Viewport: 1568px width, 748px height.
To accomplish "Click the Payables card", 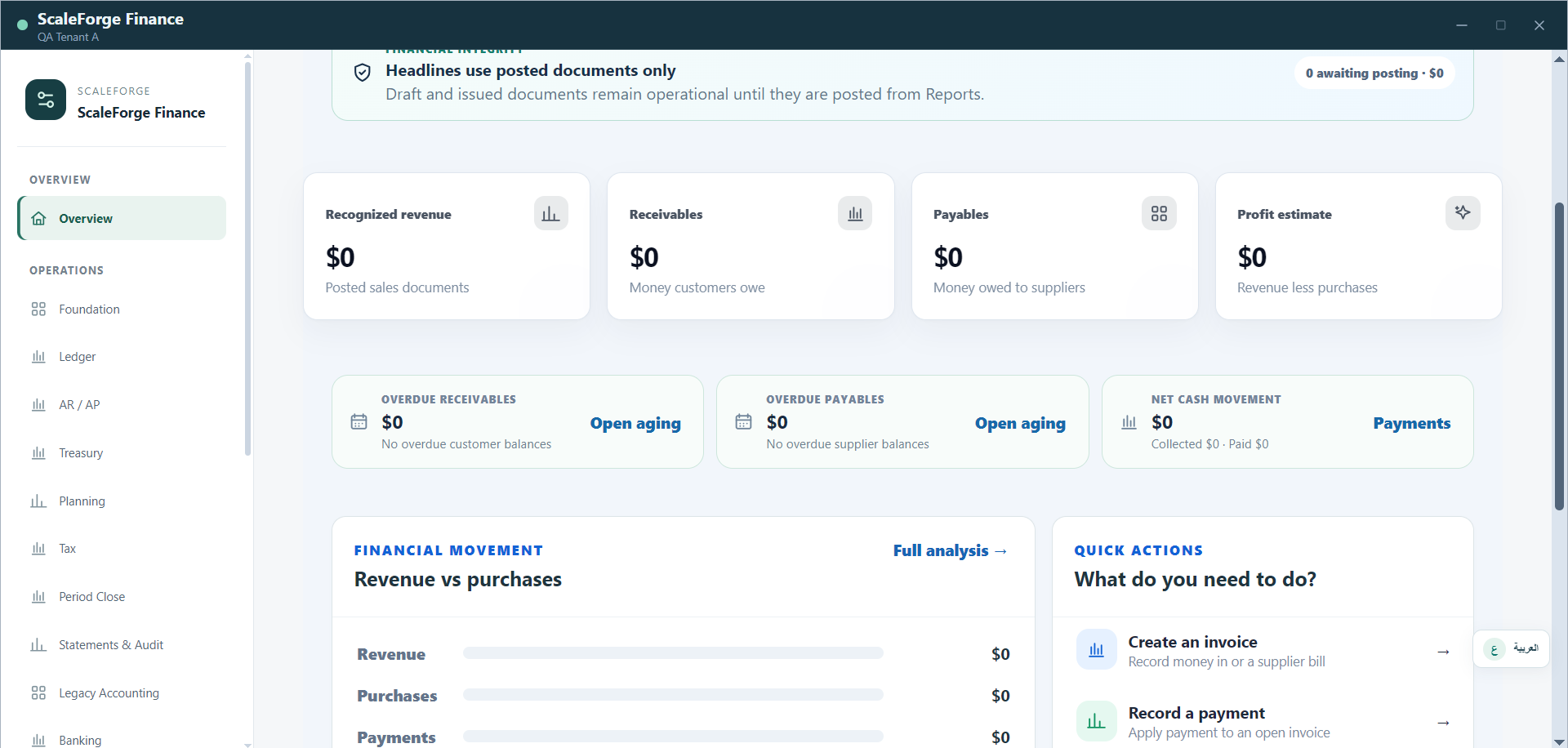I will click(1054, 246).
